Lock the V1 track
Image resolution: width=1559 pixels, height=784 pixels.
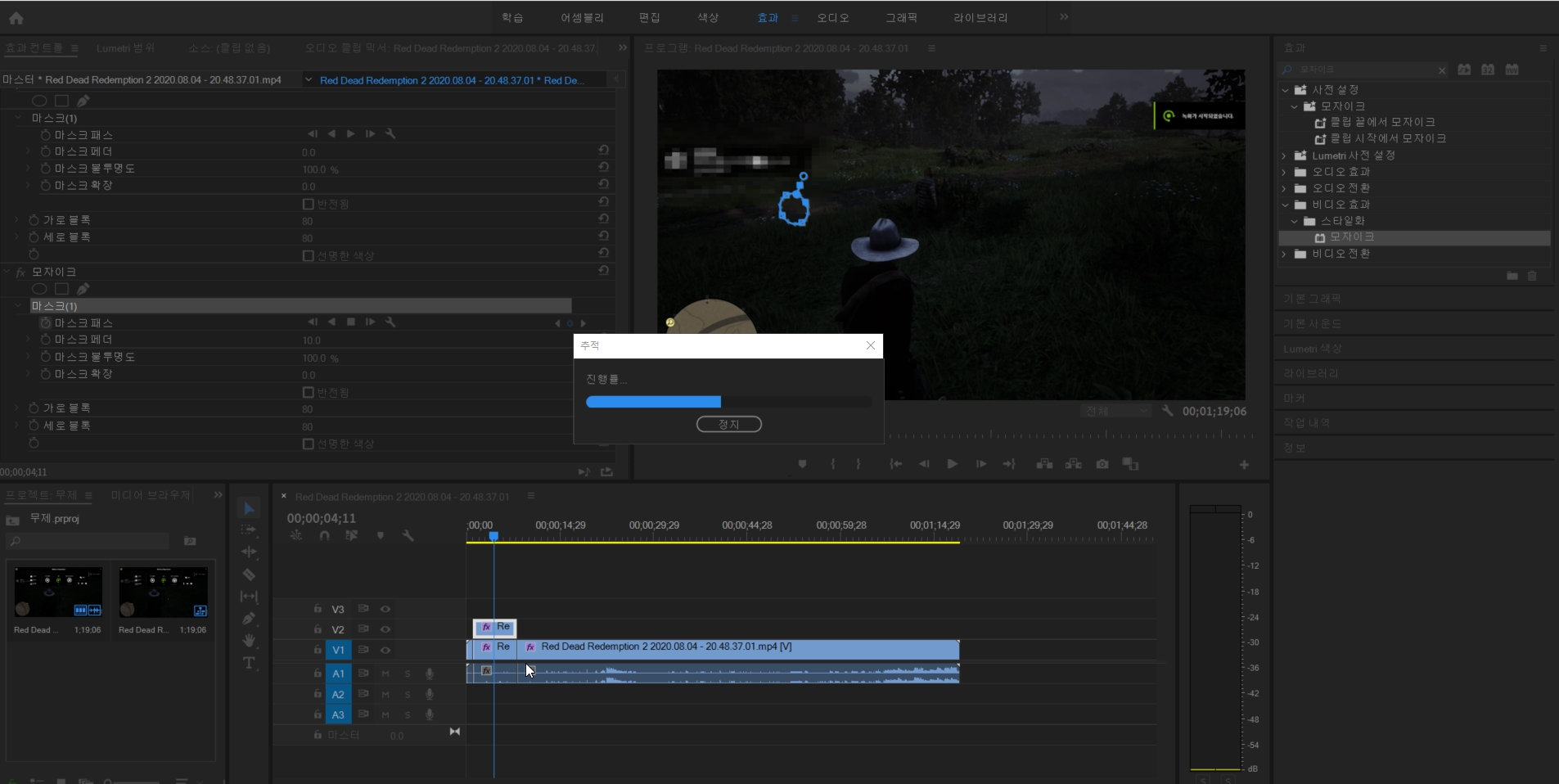318,650
